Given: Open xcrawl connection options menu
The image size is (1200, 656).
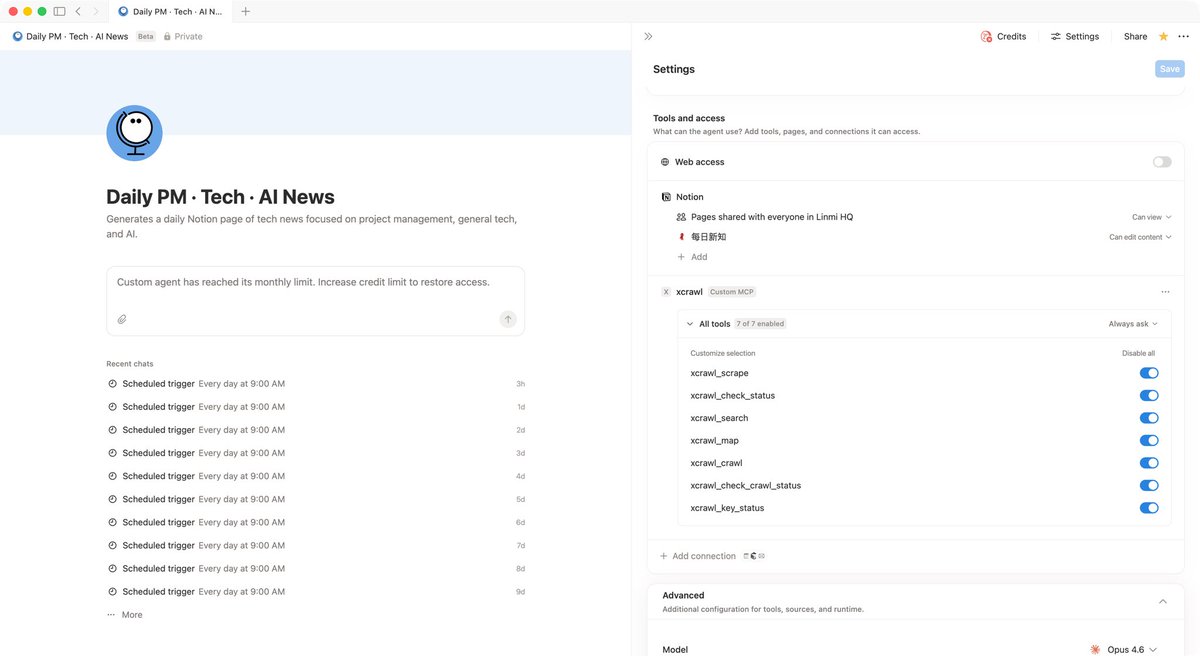Looking at the screenshot, I should (1165, 292).
